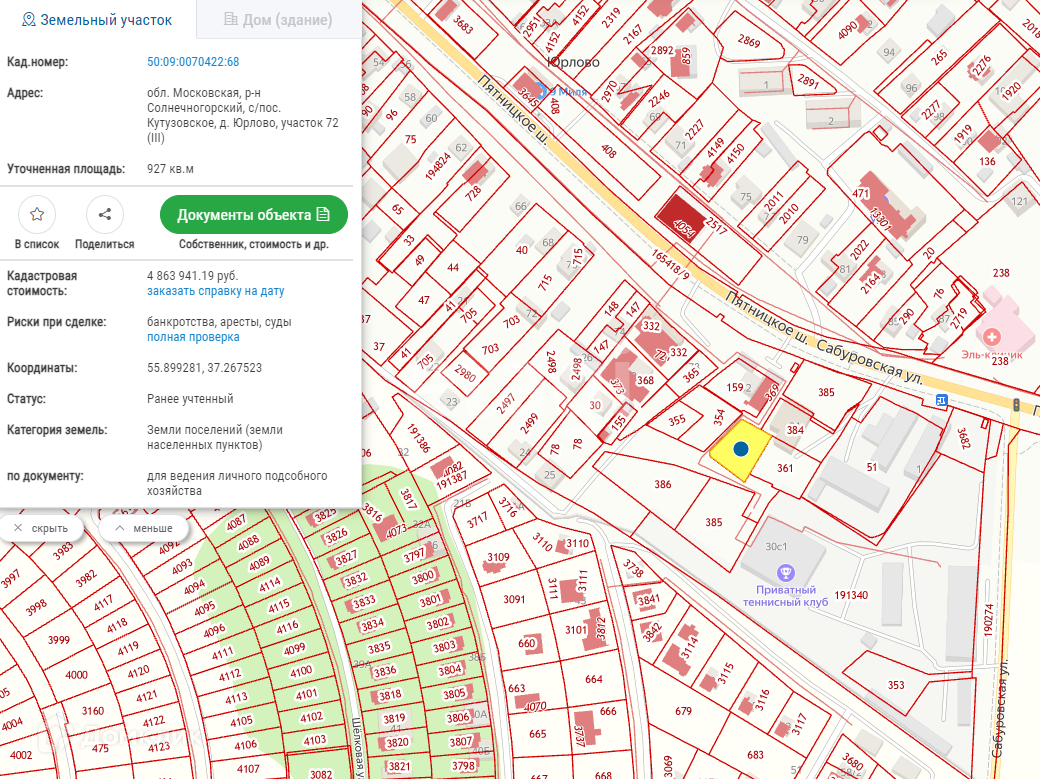The image size is (1040, 779).
Task: Click parcel 361 next to highlighted plot
Action: (x=785, y=468)
